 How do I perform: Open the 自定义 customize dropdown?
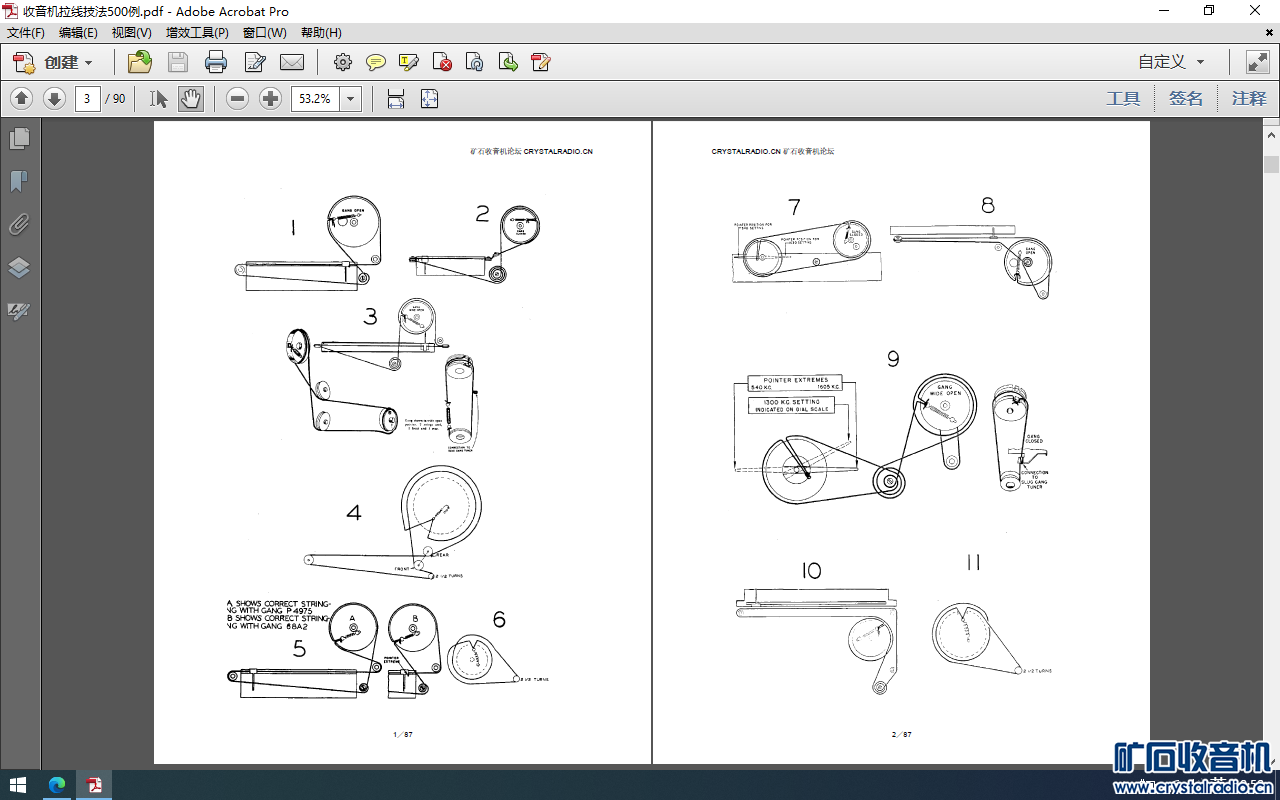1171,62
